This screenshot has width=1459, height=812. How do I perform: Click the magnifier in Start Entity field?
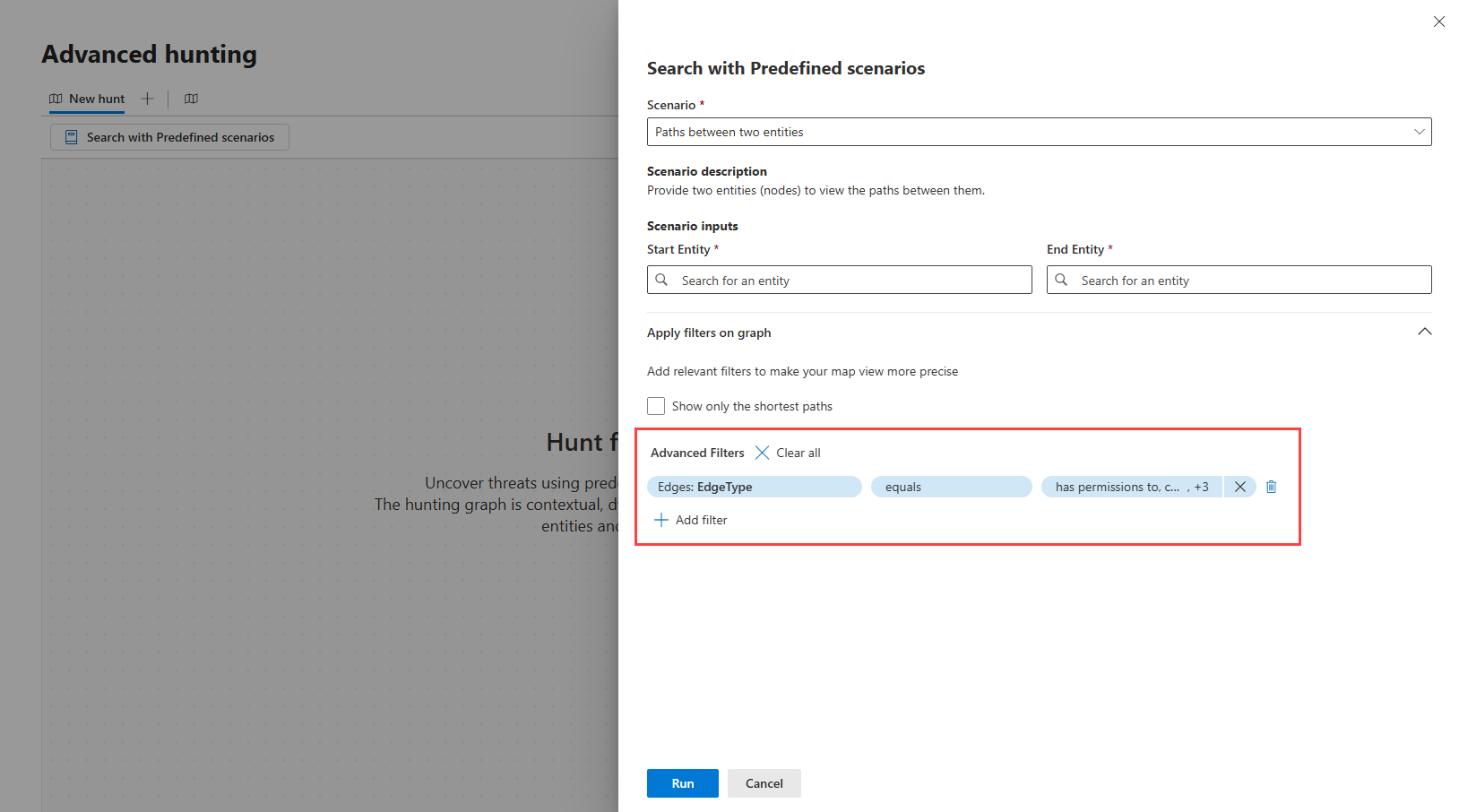(661, 280)
